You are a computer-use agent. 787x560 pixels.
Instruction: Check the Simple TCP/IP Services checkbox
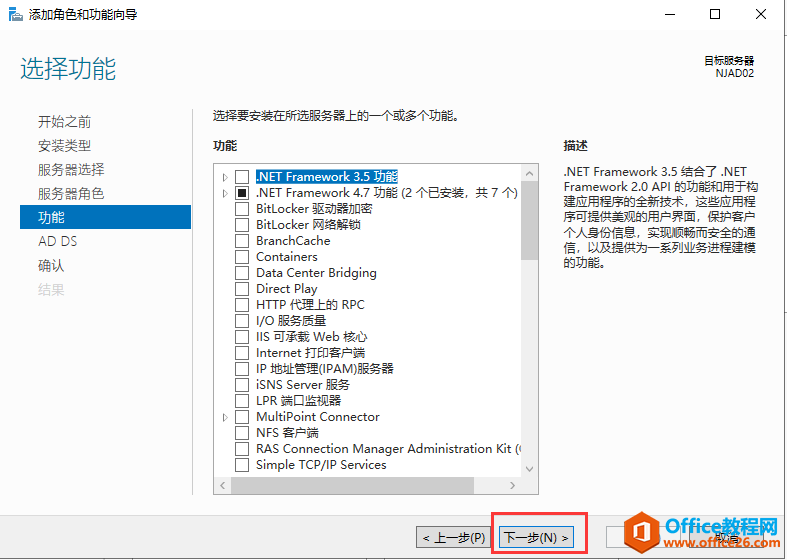242,465
